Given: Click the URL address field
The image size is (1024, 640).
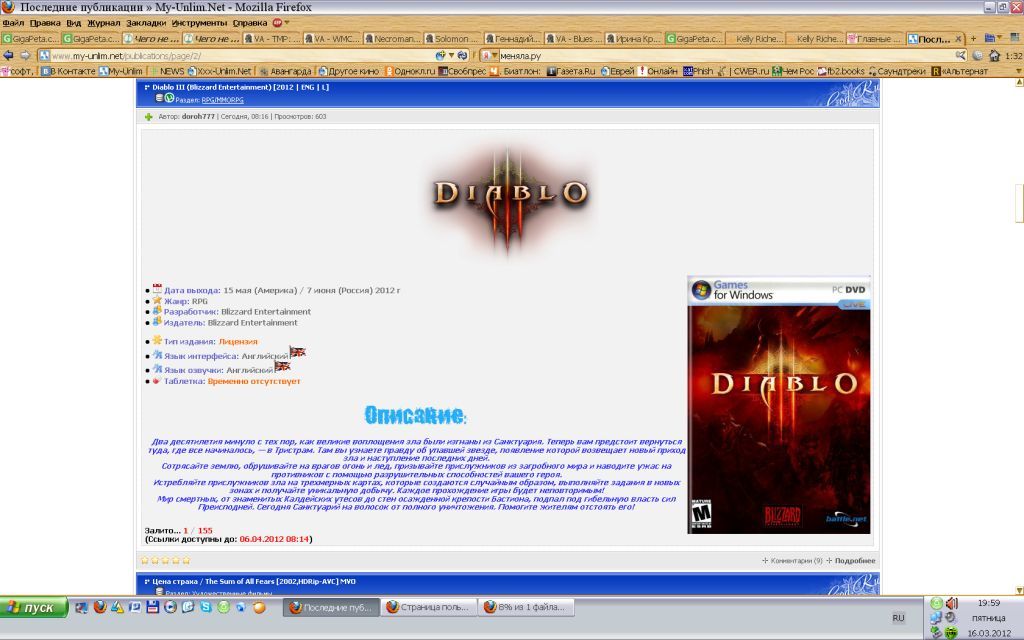Looking at the screenshot, I should pos(242,56).
